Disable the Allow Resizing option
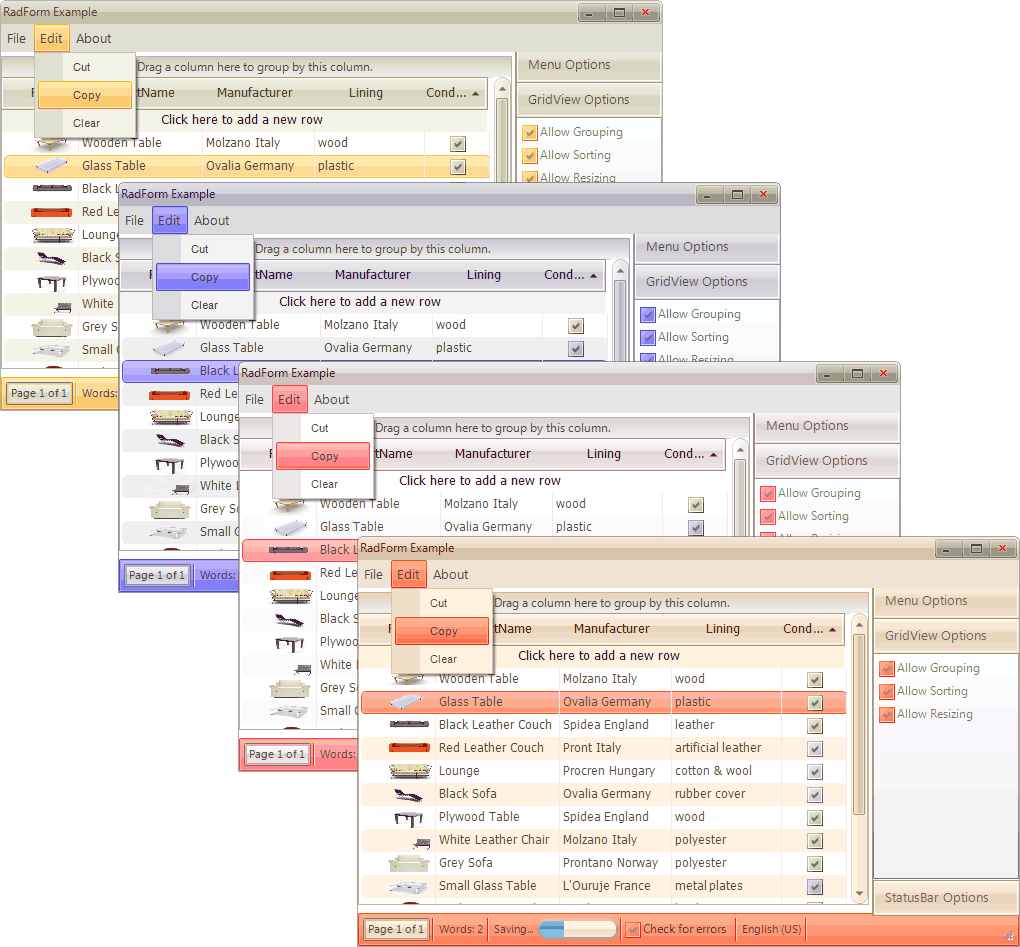The width and height of the screenshot is (1020, 947). (885, 714)
